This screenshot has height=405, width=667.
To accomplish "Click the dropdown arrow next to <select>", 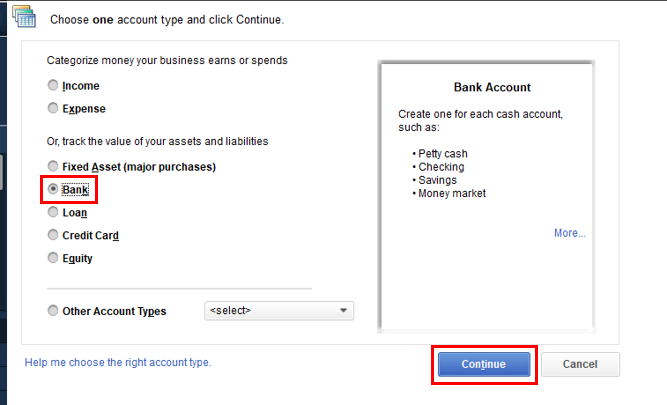I will tap(344, 311).
